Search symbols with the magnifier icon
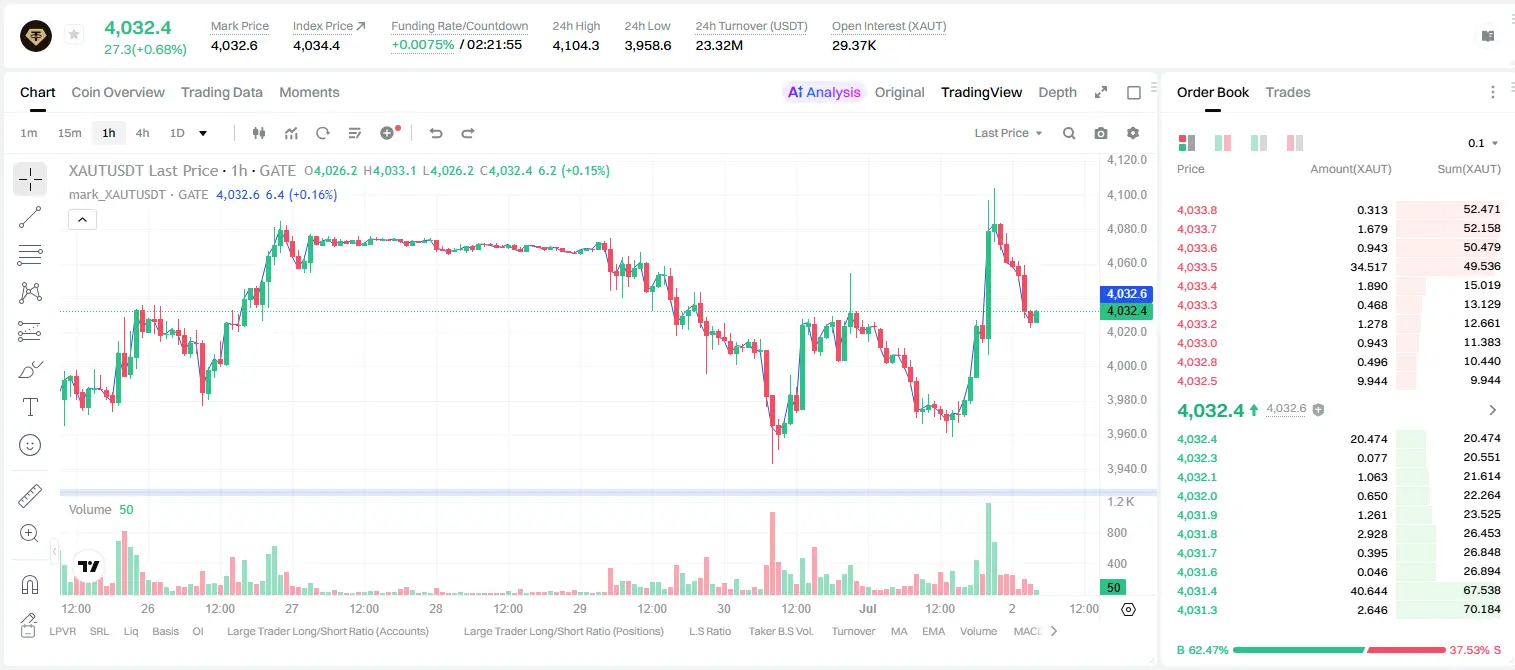Screen dimensions: 1515x670 (x=1069, y=133)
